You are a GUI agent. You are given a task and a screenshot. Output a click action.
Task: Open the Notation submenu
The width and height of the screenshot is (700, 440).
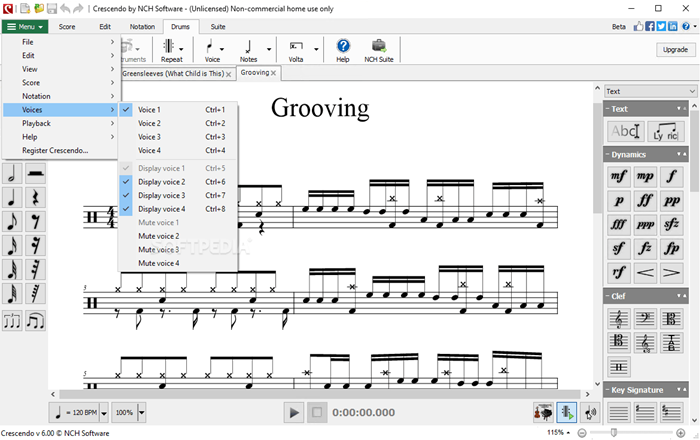tap(60, 96)
